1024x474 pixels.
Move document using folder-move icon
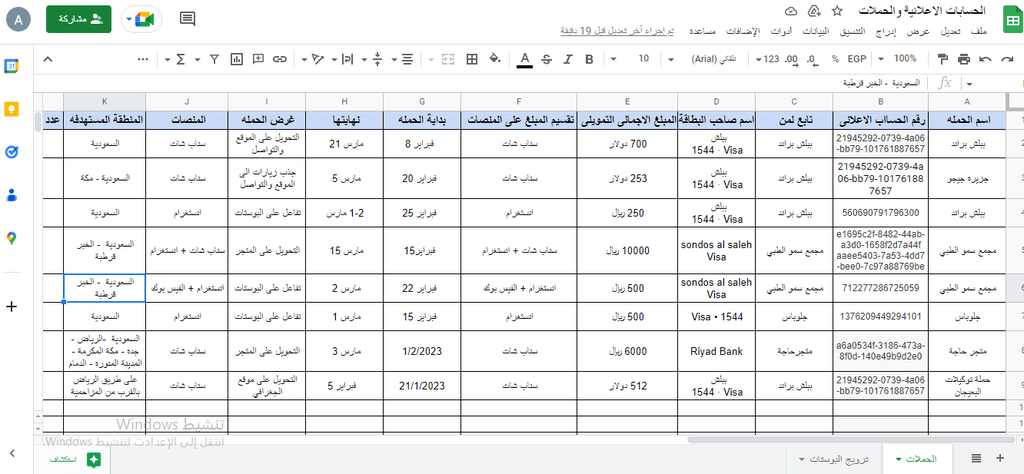point(814,11)
